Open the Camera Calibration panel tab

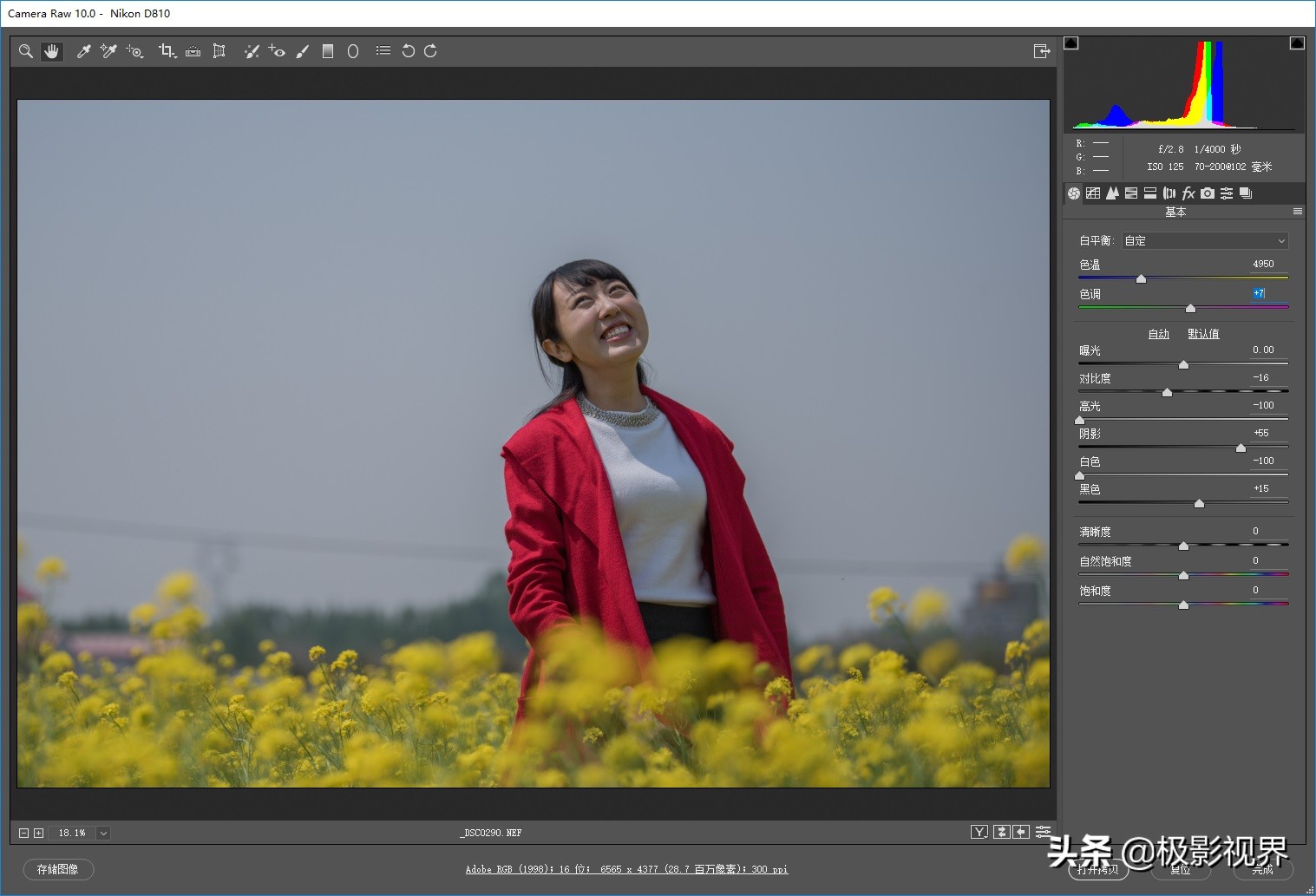click(x=1208, y=193)
